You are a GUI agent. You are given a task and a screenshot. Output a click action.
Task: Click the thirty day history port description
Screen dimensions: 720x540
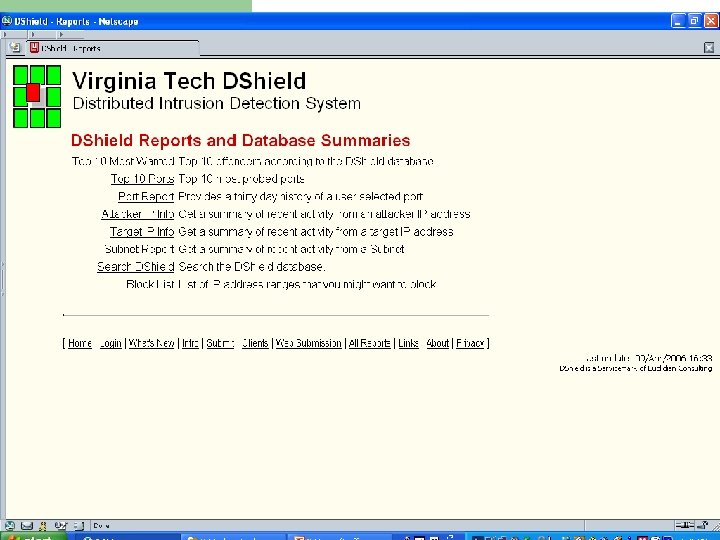[301, 196]
